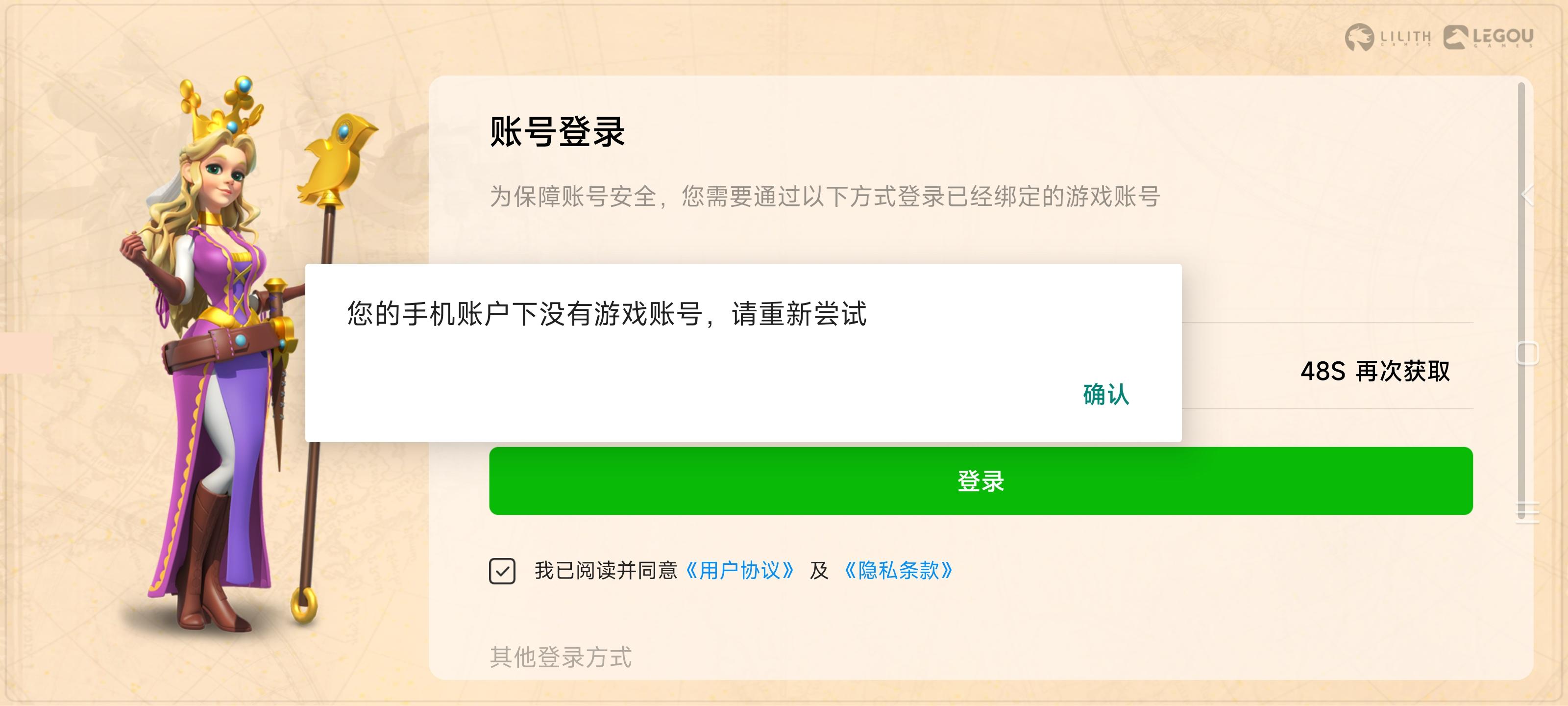Tap the Android back chevron icon
This screenshot has width=1568, height=706.
(x=1527, y=195)
